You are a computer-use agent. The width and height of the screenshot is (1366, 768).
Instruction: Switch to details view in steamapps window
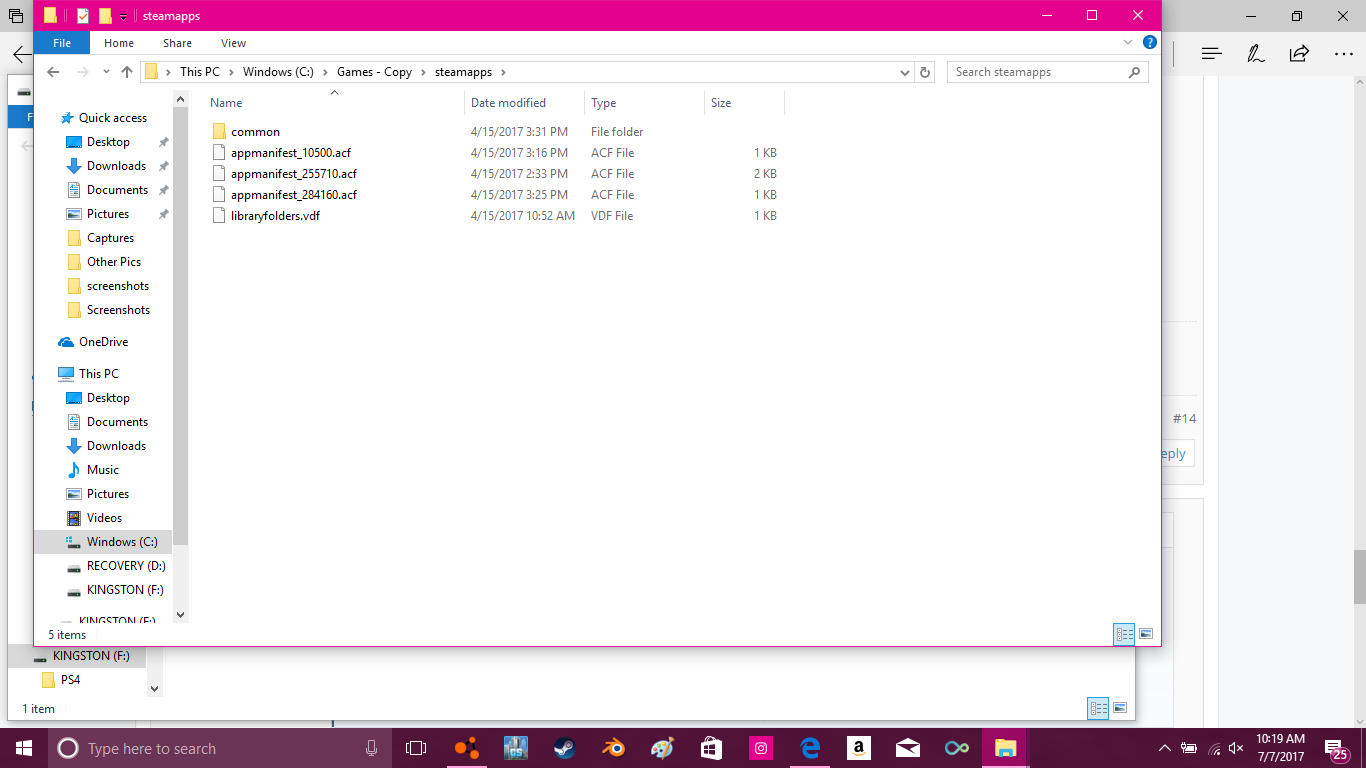tap(1124, 634)
